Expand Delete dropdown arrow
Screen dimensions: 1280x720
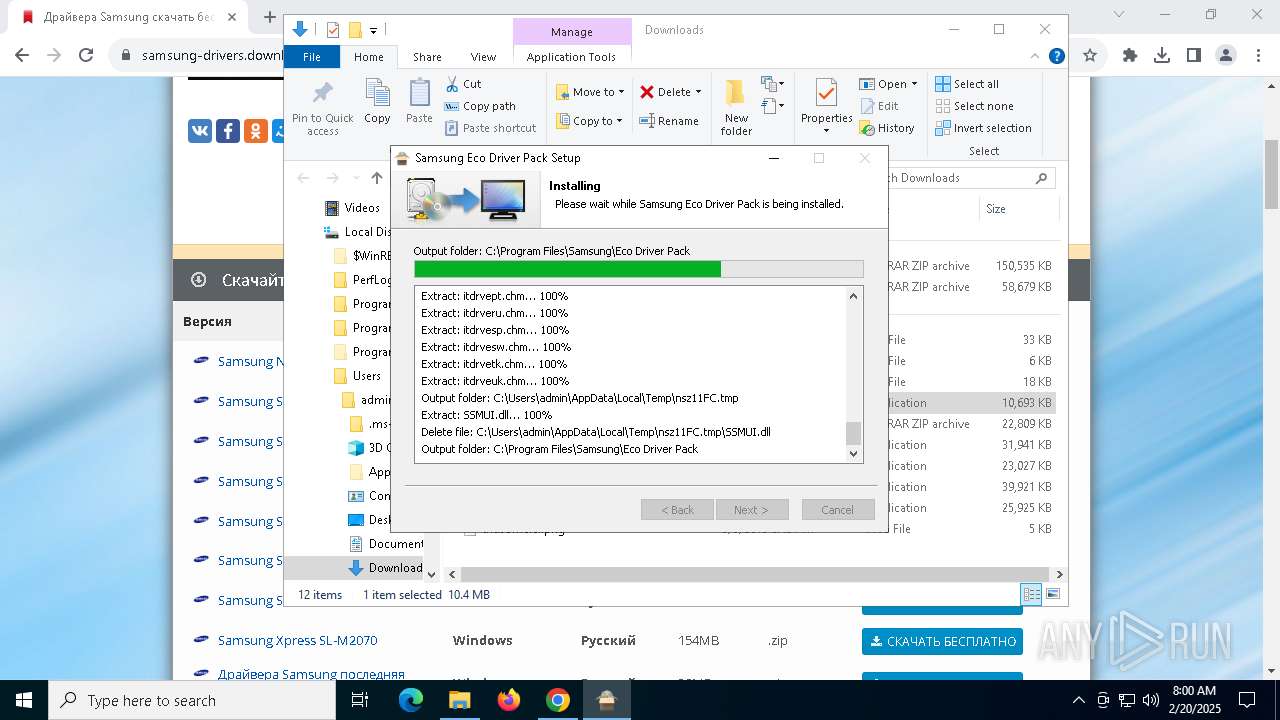[698, 92]
